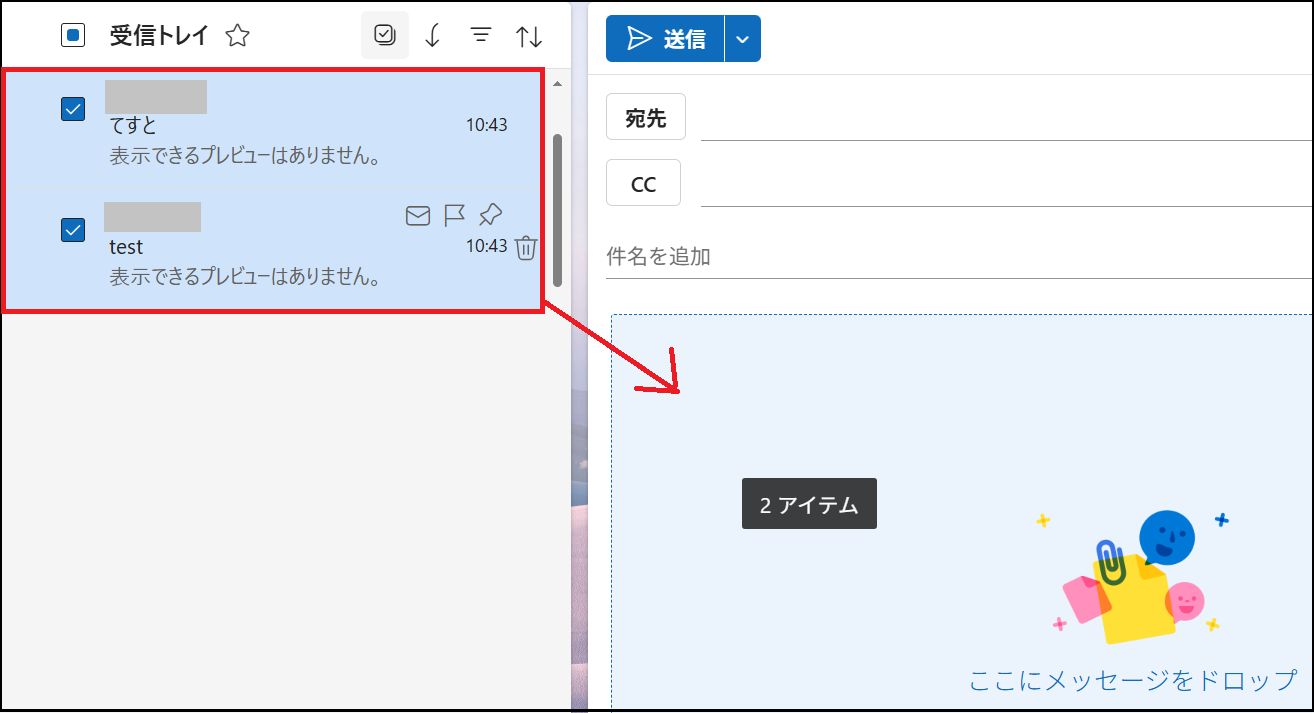1314x713 pixels.
Task: Open the filter options with the funnel icon
Action: coord(481,35)
